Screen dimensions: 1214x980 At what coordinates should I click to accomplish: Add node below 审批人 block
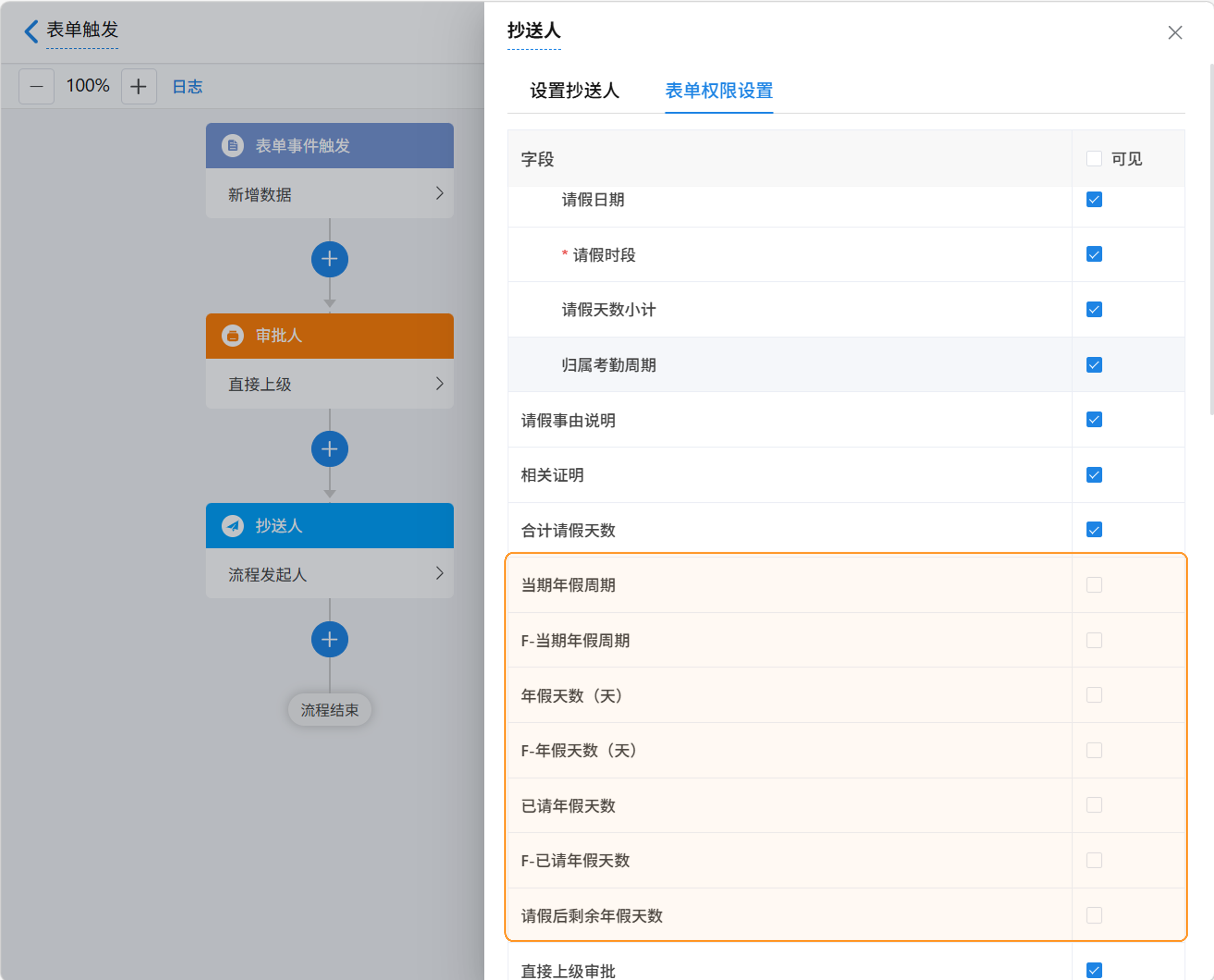(329, 449)
